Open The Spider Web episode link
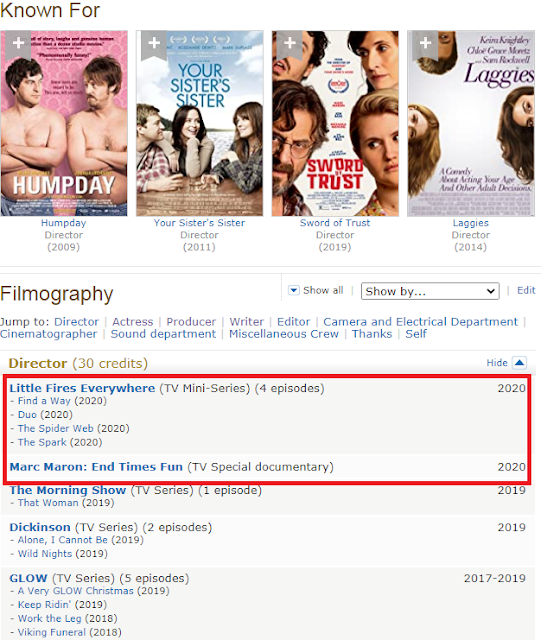The image size is (541, 640). (56, 428)
